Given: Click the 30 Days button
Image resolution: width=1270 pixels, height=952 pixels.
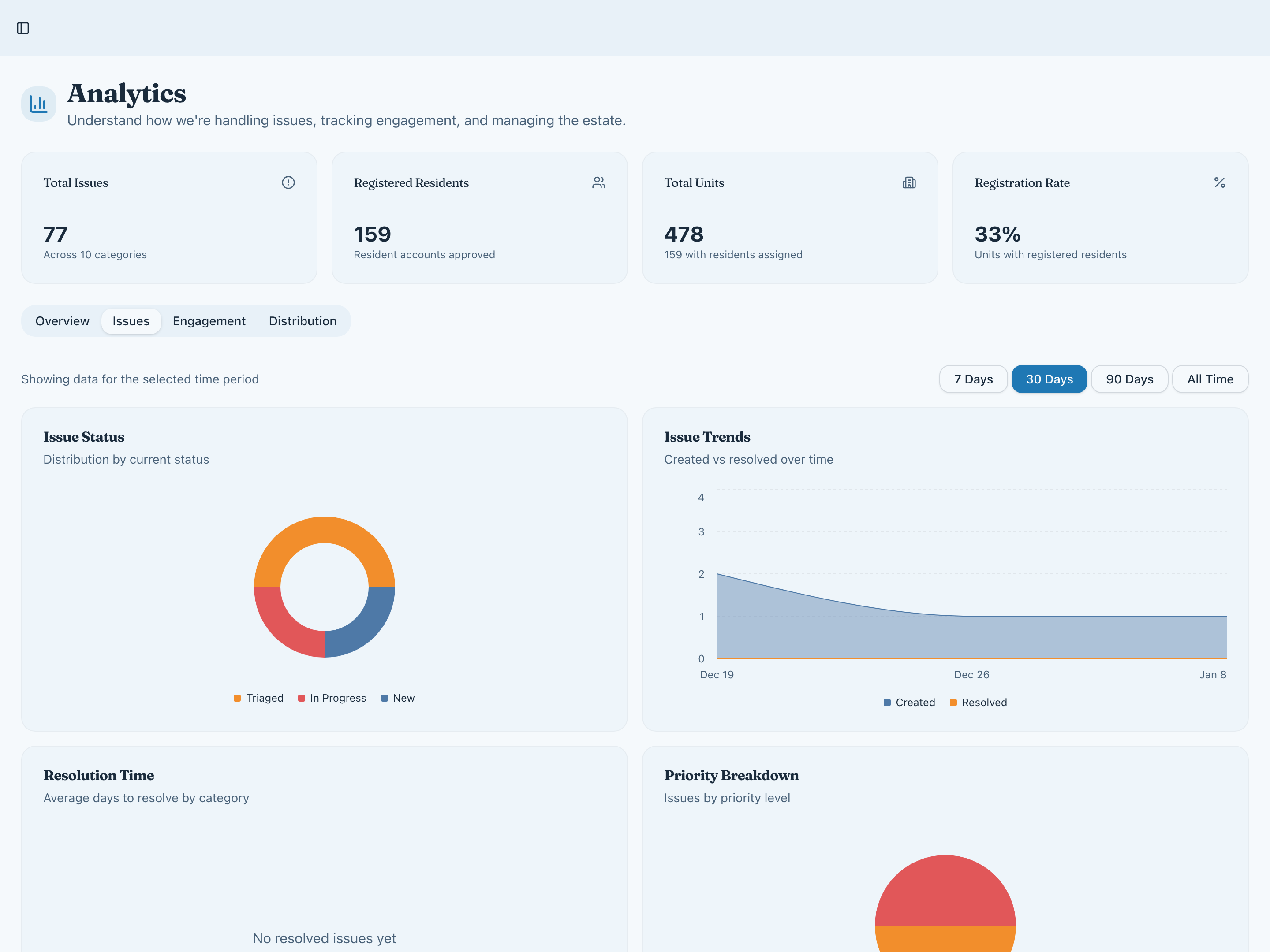Looking at the screenshot, I should point(1049,379).
